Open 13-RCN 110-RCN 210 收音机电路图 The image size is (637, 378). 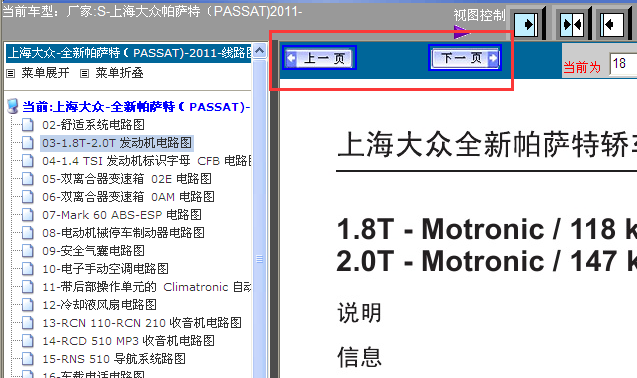(142, 323)
